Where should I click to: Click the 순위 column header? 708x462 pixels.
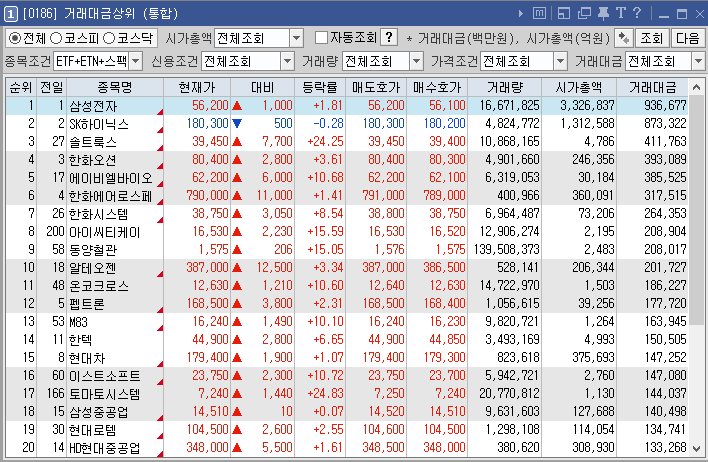[x=21, y=87]
